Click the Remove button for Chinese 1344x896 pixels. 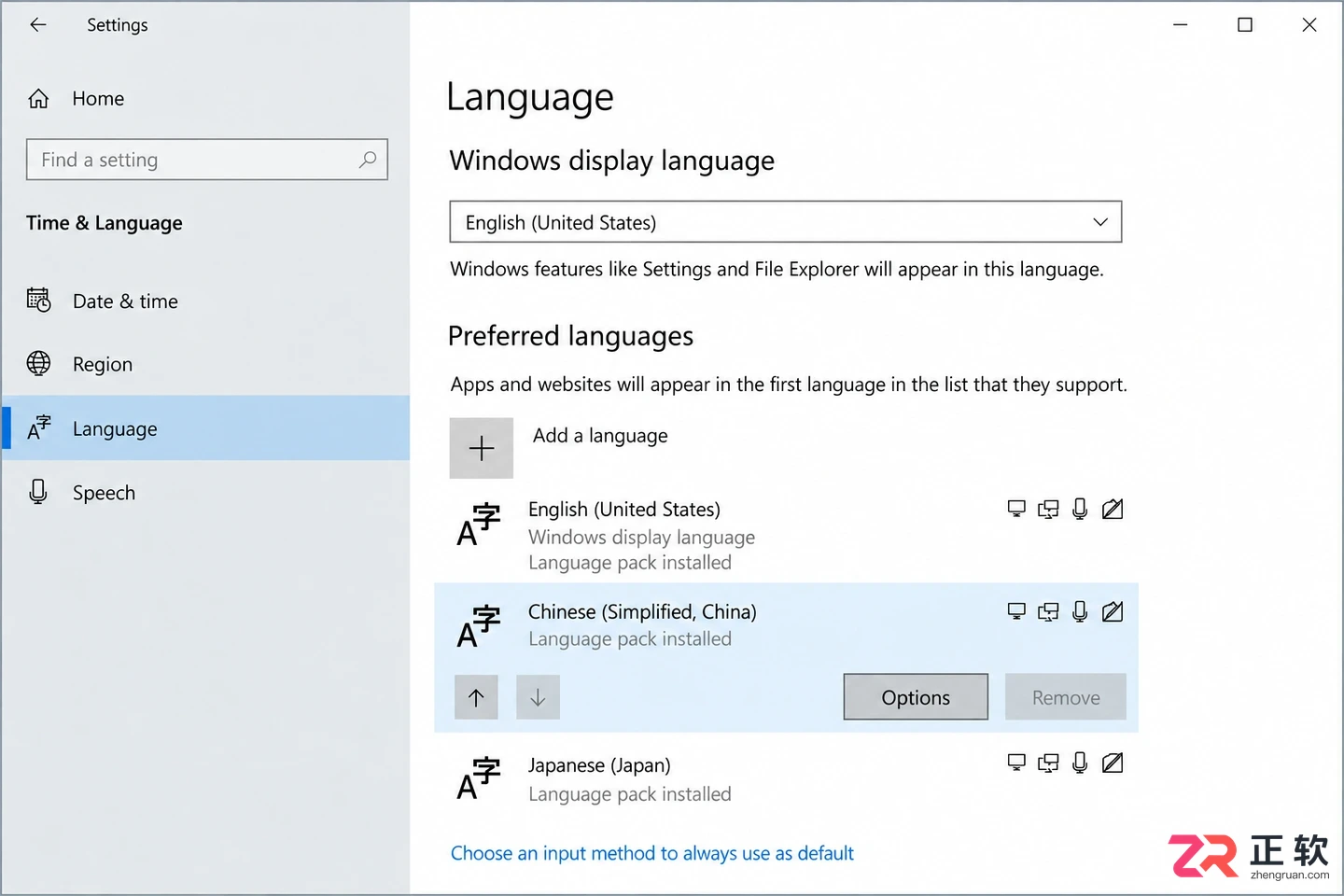click(x=1066, y=697)
